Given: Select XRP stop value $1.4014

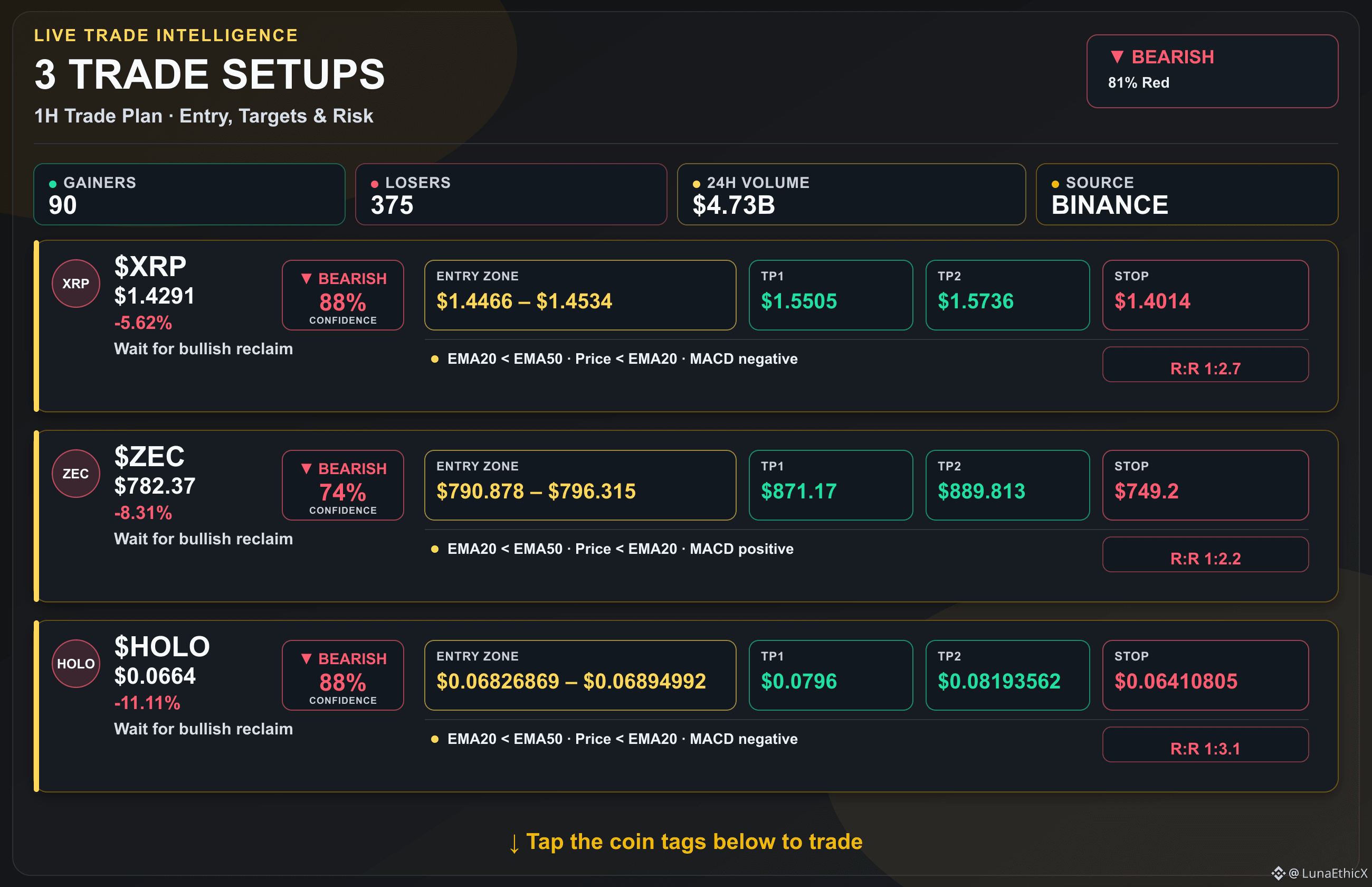Looking at the screenshot, I should (x=1206, y=296).
